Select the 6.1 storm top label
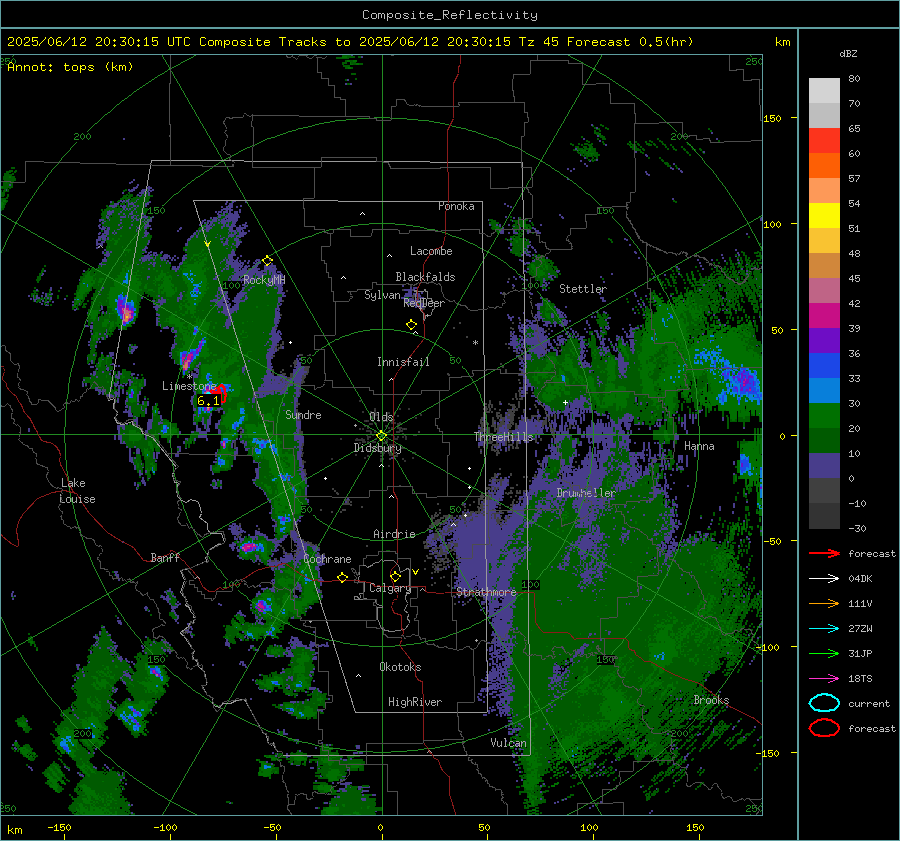The height and width of the screenshot is (841, 900). coord(208,401)
